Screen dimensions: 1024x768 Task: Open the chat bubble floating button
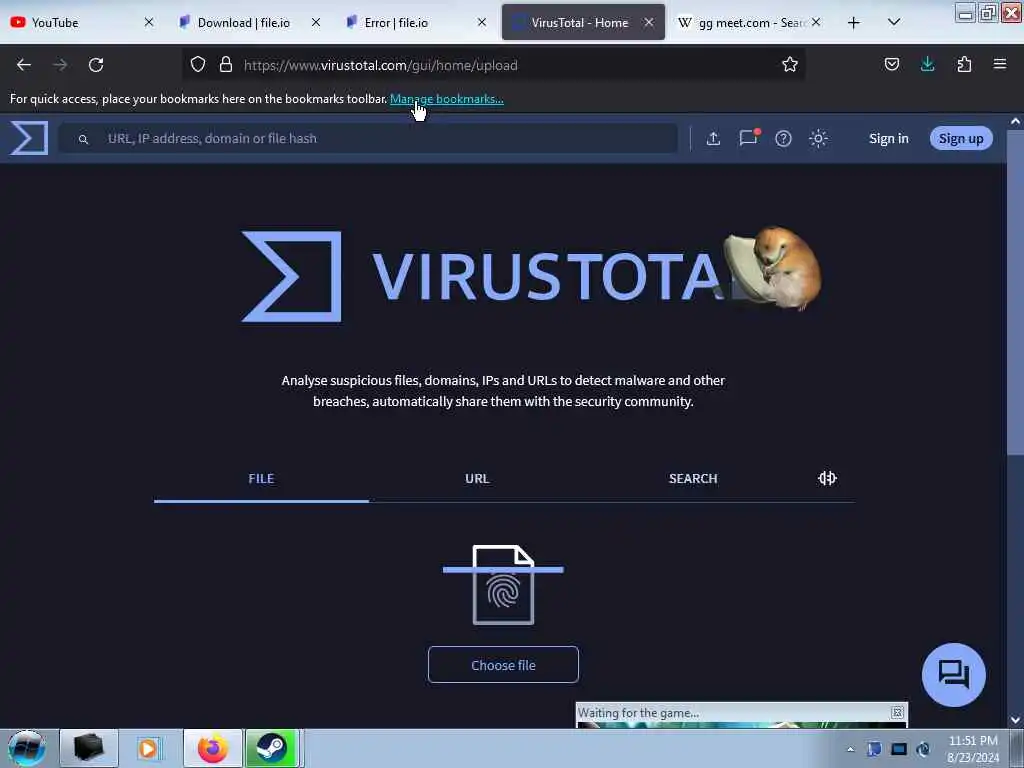[953, 675]
